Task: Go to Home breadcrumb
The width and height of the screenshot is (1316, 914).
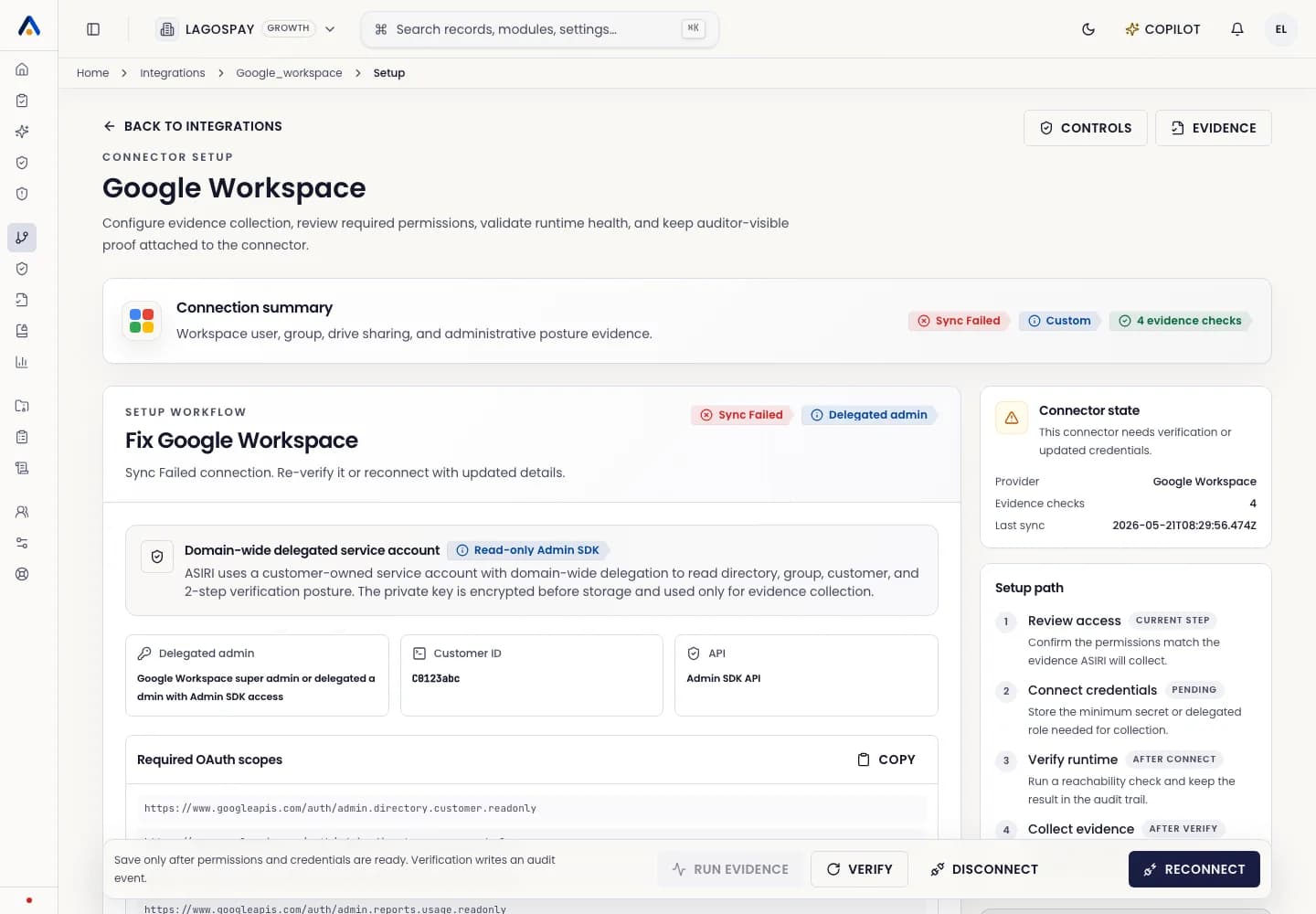Action: click(x=92, y=73)
